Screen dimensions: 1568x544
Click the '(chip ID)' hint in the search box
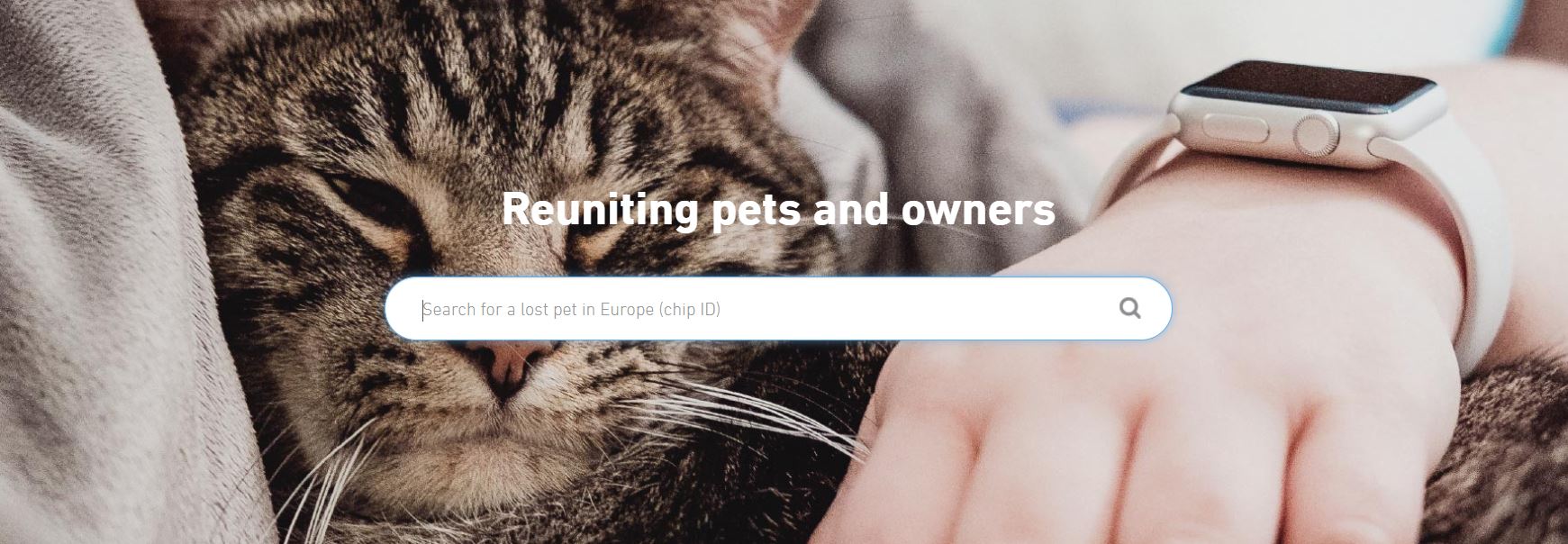[690, 310]
